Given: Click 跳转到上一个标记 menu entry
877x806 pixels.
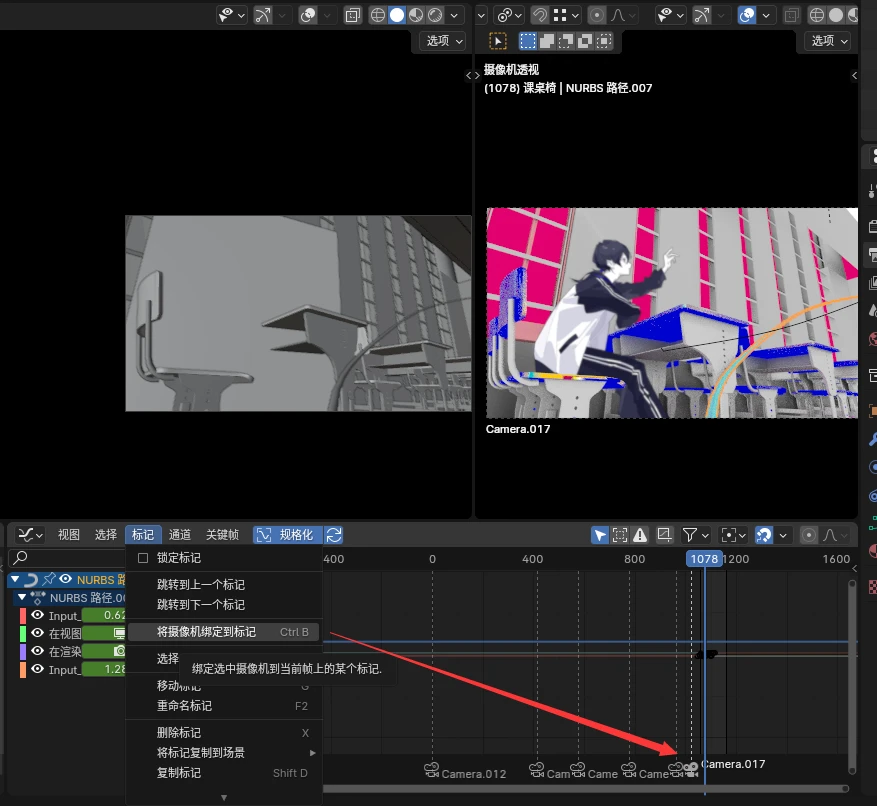Looking at the screenshot, I should coord(224,585).
